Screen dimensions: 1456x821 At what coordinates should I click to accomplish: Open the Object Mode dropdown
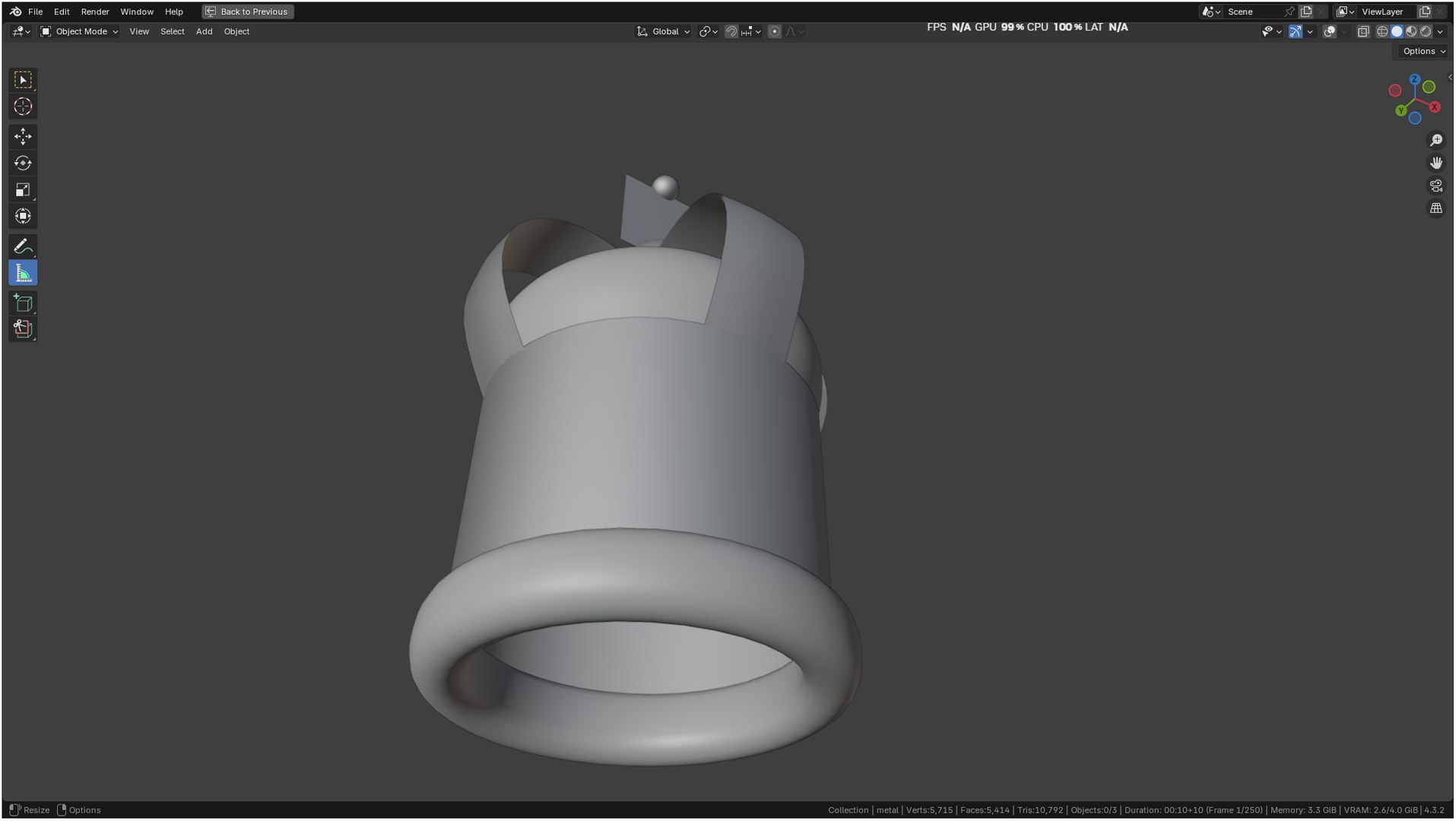pyautogui.click(x=80, y=31)
